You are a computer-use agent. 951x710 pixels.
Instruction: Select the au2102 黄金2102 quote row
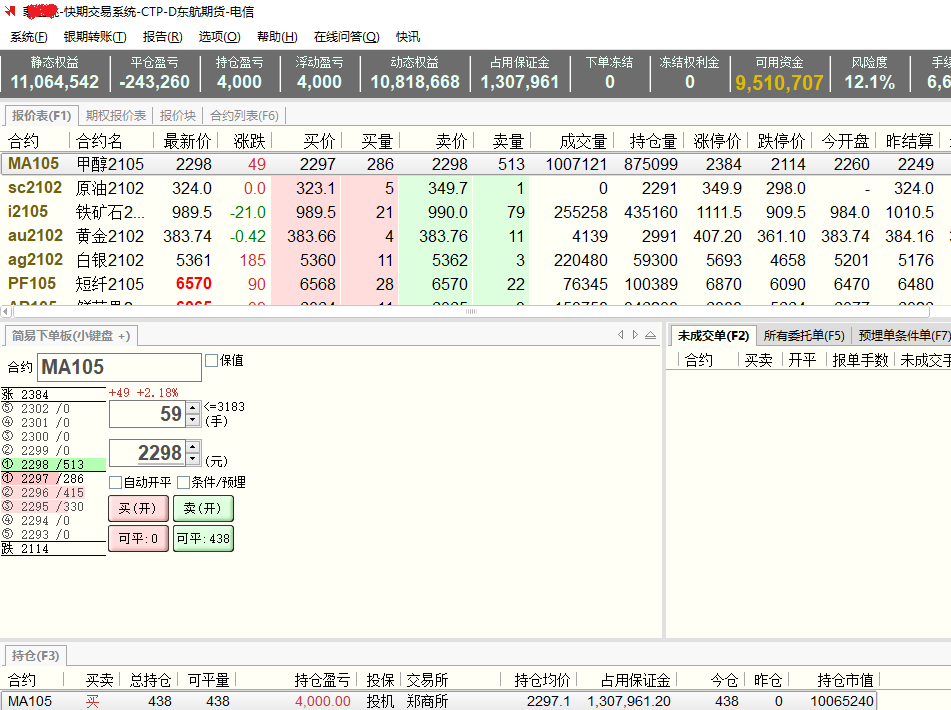476,236
